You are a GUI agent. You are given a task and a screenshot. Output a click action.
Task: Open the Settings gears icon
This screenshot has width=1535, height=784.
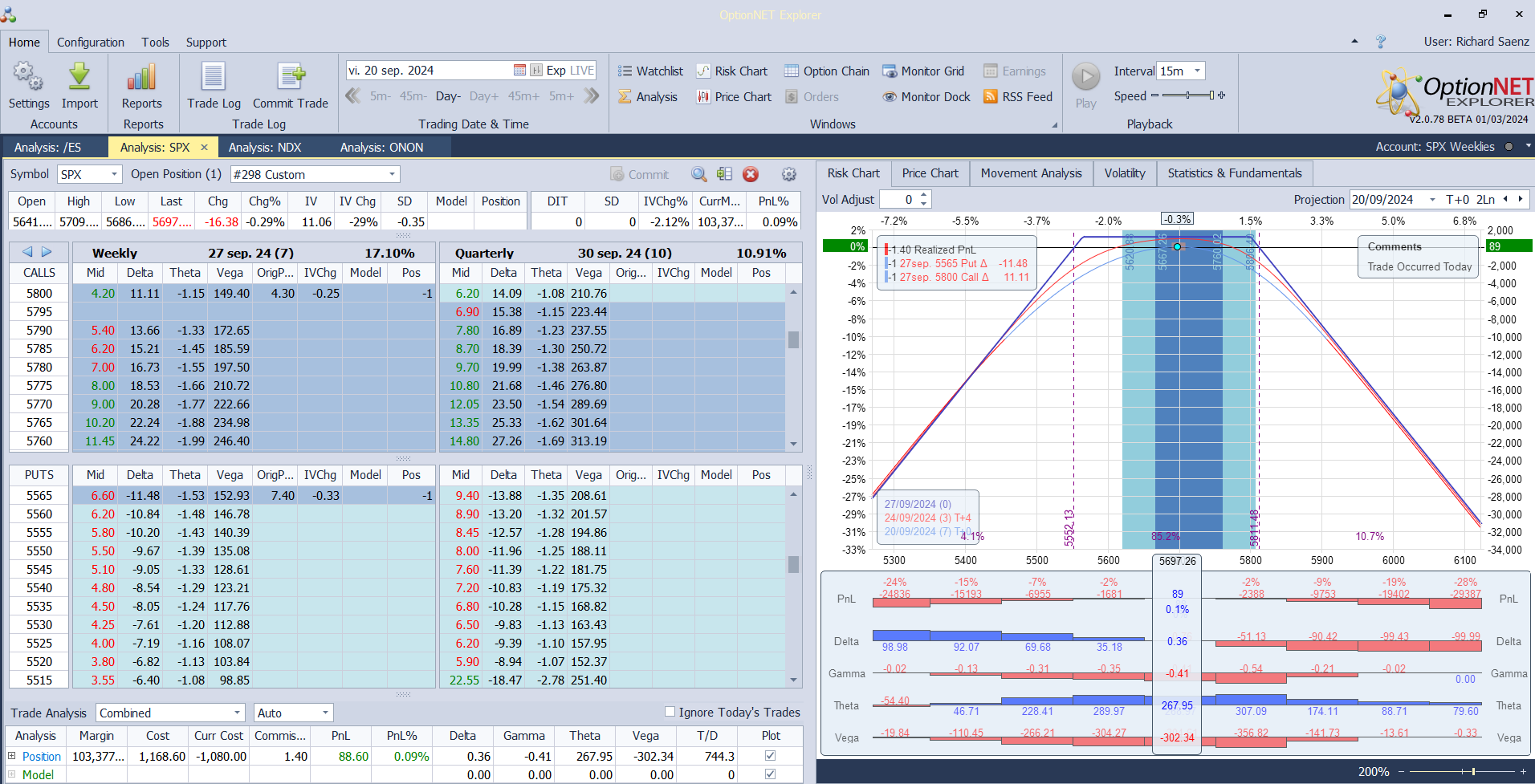coord(28,77)
